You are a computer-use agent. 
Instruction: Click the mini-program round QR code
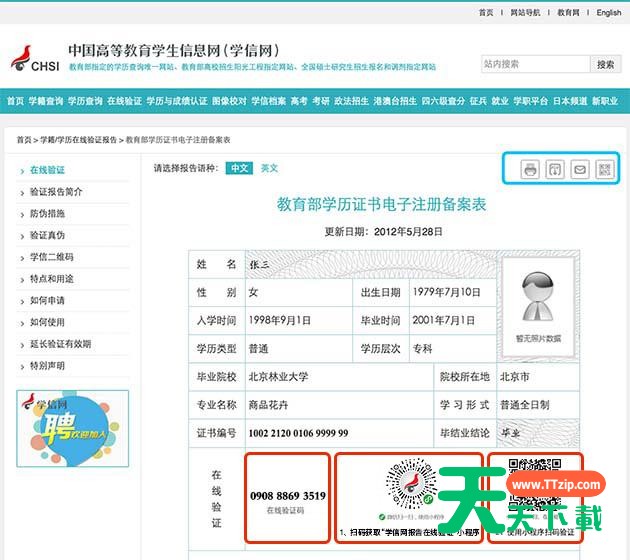tap(411, 484)
